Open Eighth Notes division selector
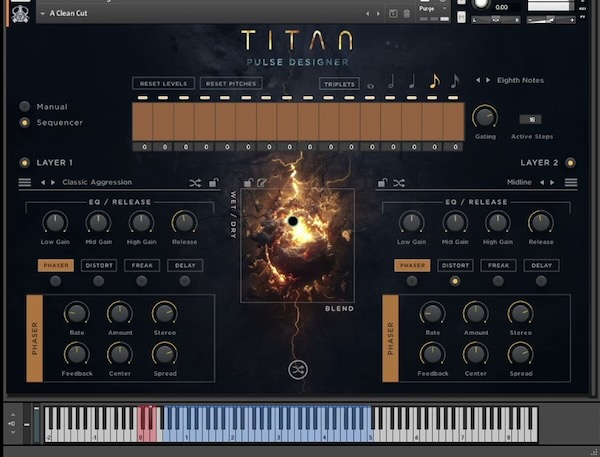The height and width of the screenshot is (457, 600). tap(520, 80)
